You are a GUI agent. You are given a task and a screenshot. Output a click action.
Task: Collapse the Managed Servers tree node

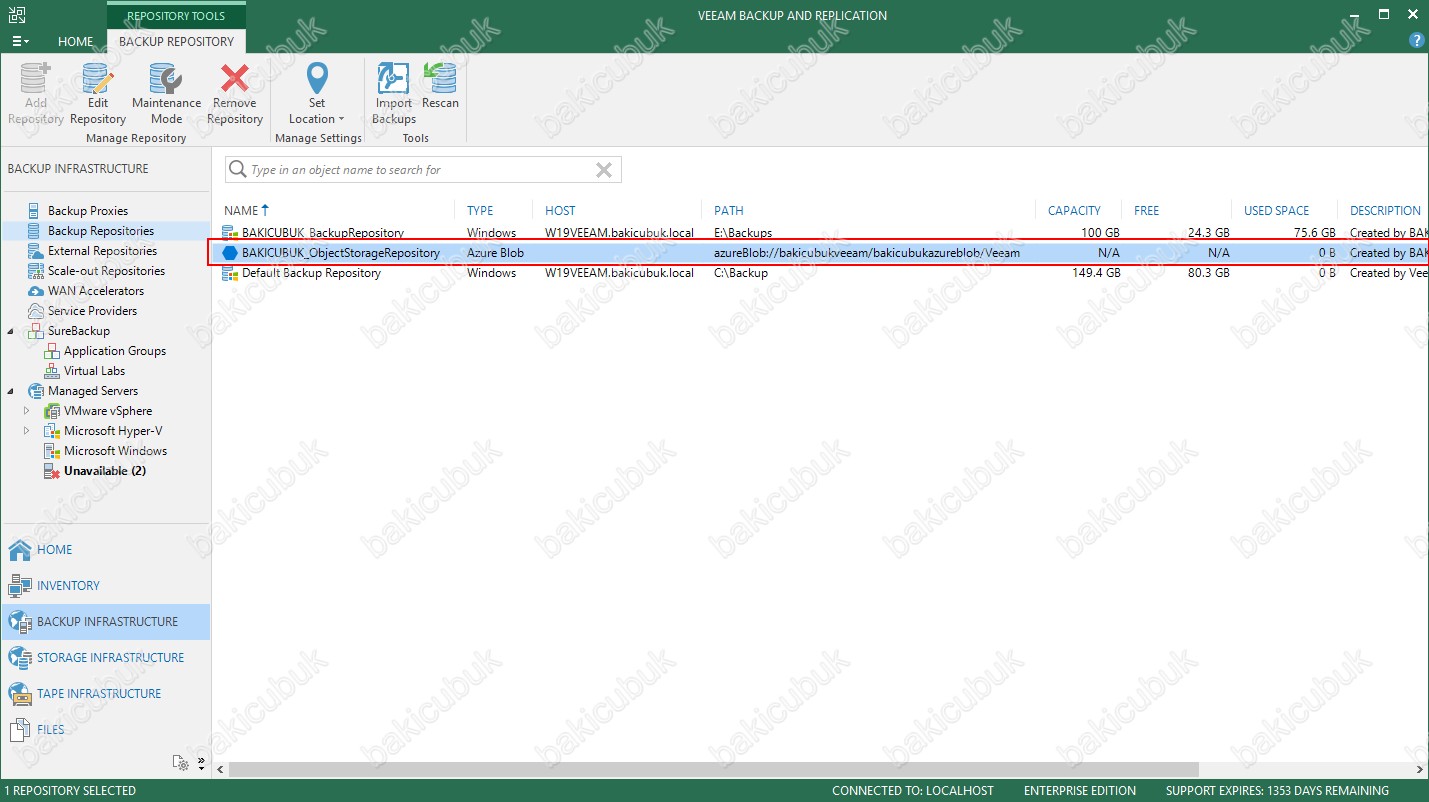pyautogui.click(x=11, y=391)
